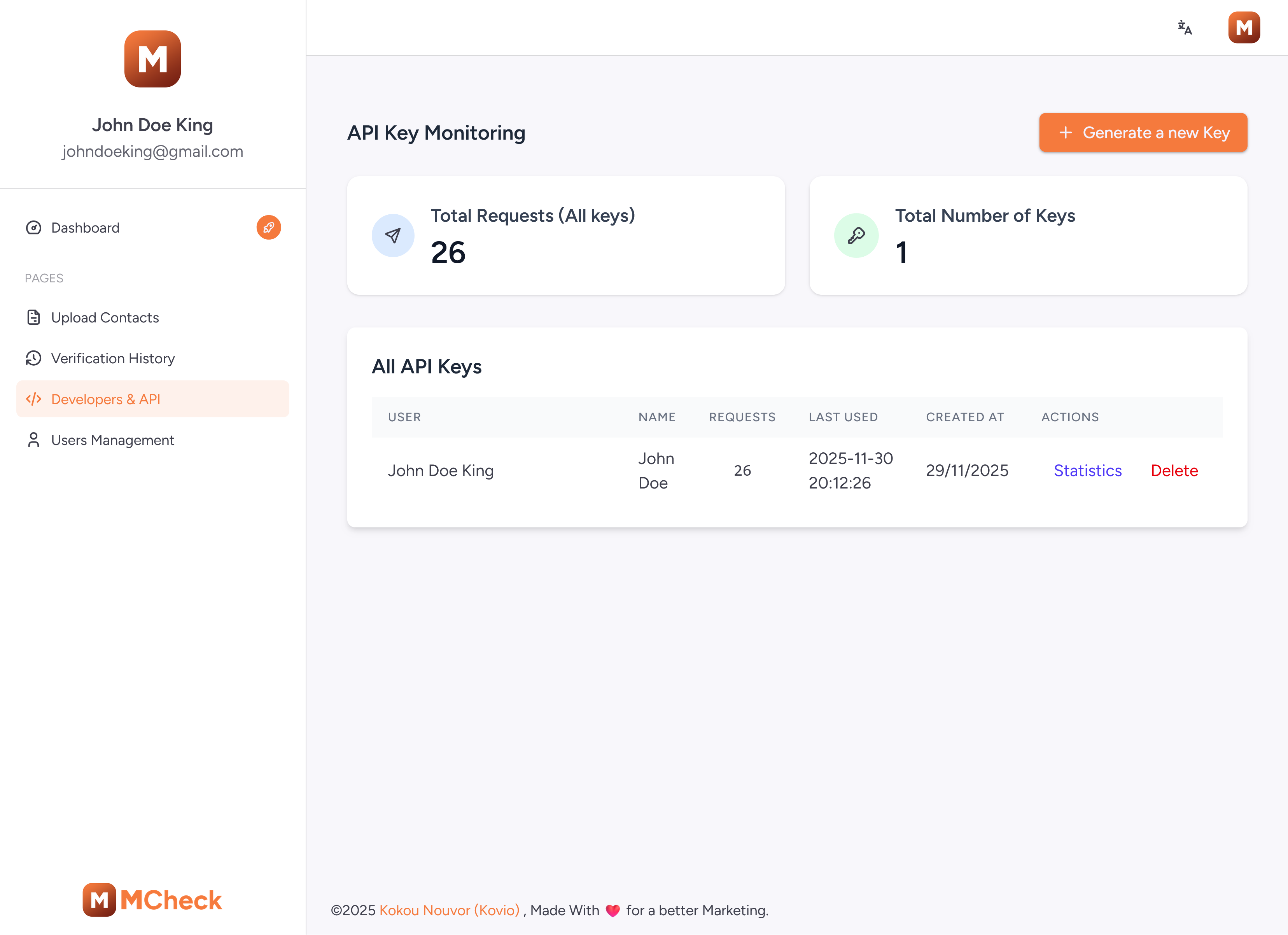
Task: Click the MCheck logo in sidebar footer
Action: (152, 900)
